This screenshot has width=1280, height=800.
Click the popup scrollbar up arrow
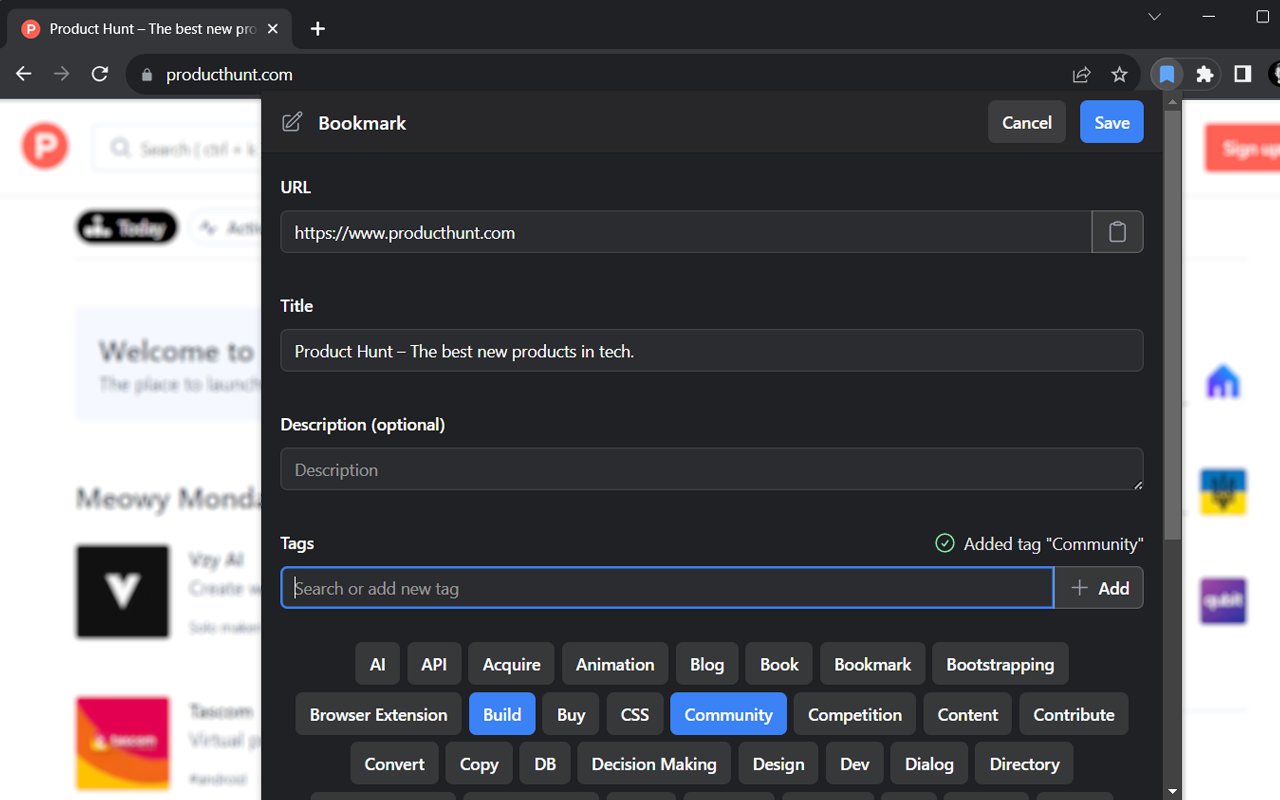point(1173,100)
